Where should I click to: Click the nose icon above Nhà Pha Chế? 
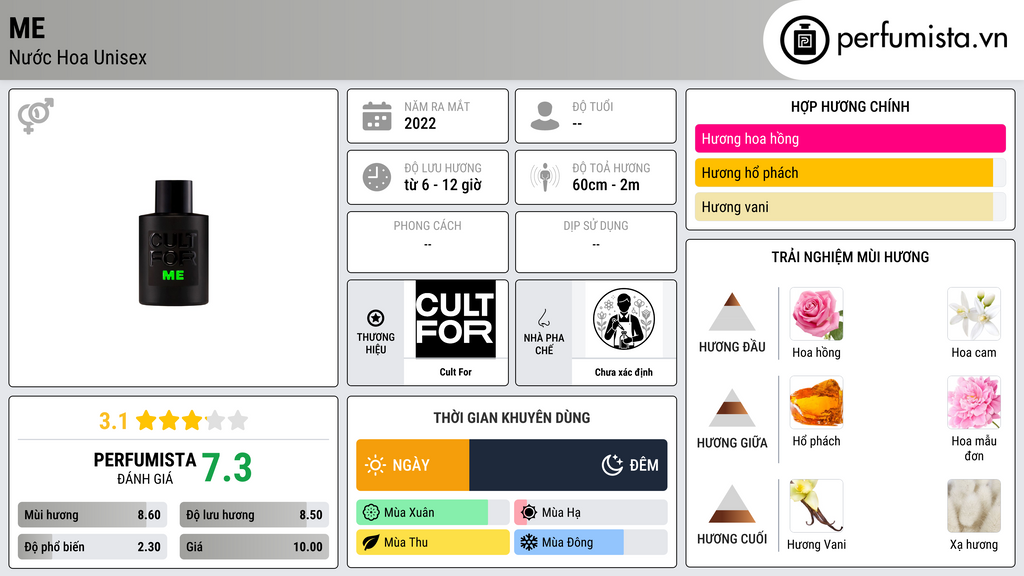pyautogui.click(x=543, y=318)
